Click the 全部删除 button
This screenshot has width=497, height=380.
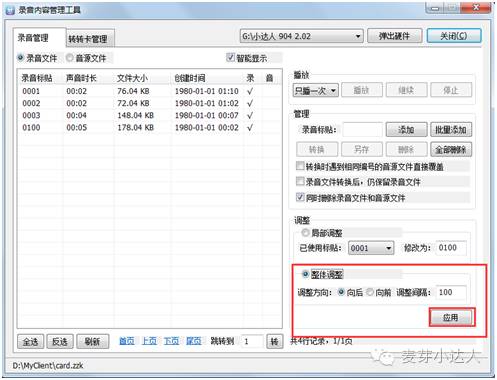[451, 149]
